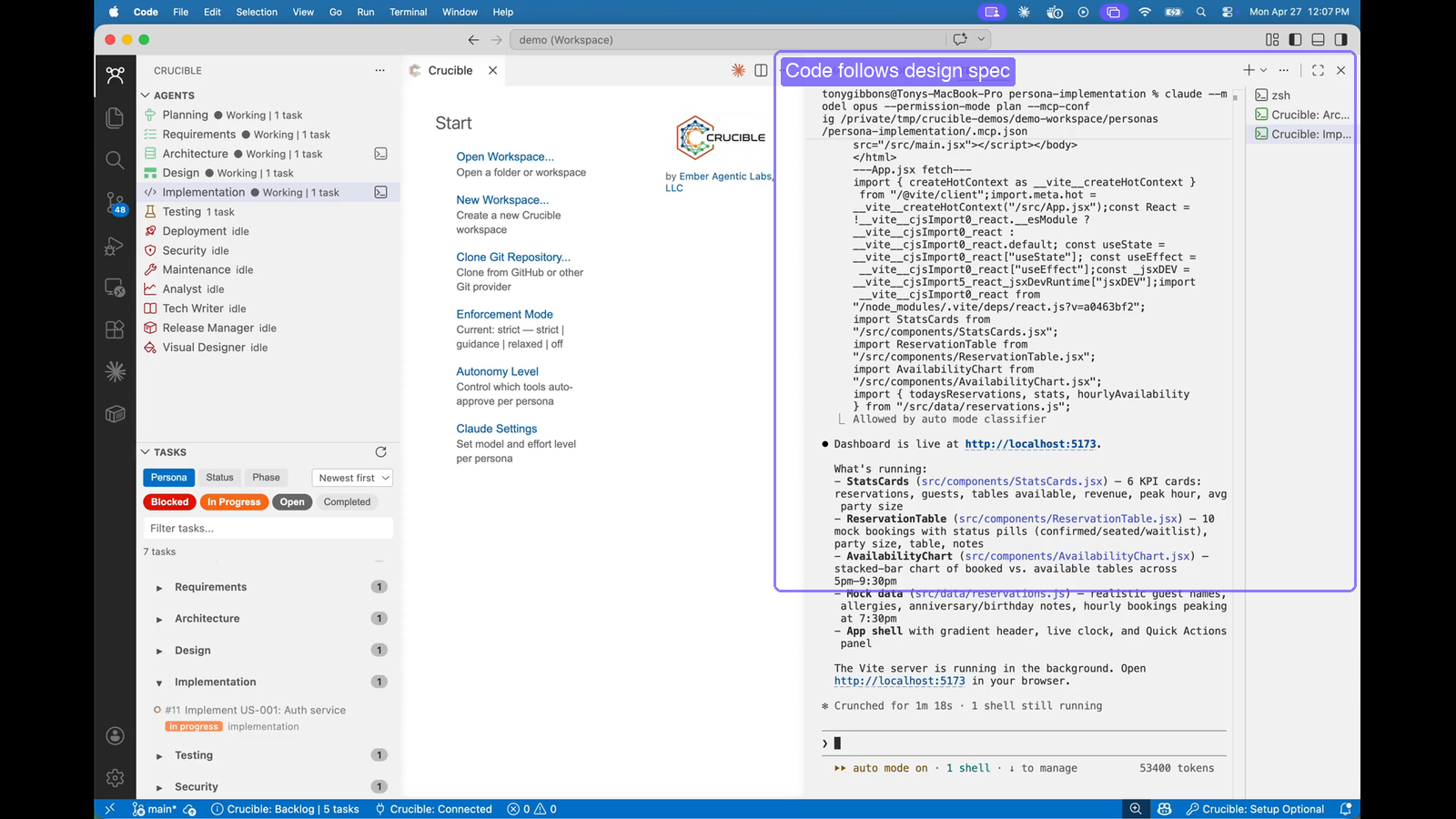Image resolution: width=1456 pixels, height=819 pixels.
Task: Open the Clone Git Repository link
Action: click(513, 257)
